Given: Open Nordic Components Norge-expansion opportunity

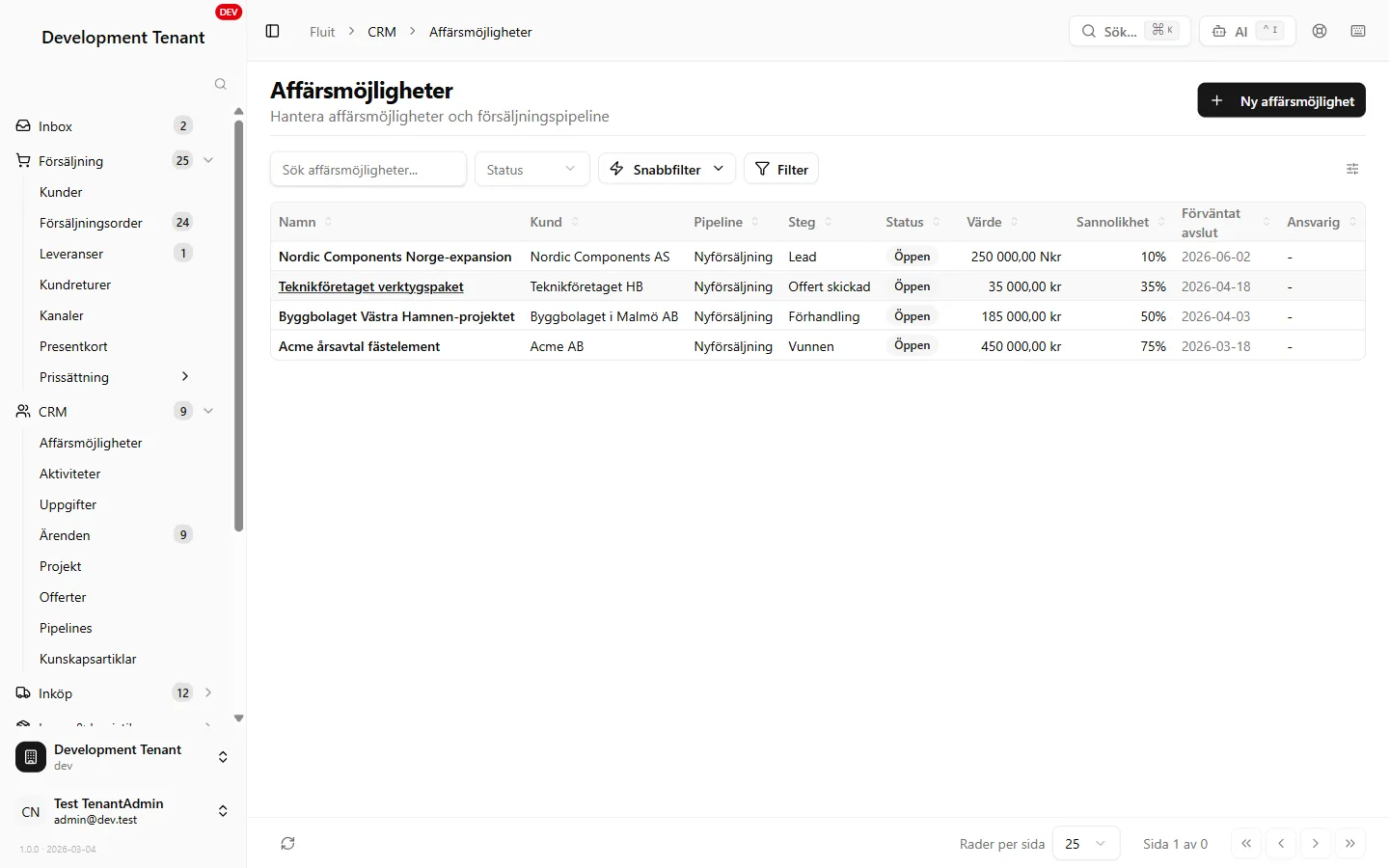Looking at the screenshot, I should (x=395, y=257).
